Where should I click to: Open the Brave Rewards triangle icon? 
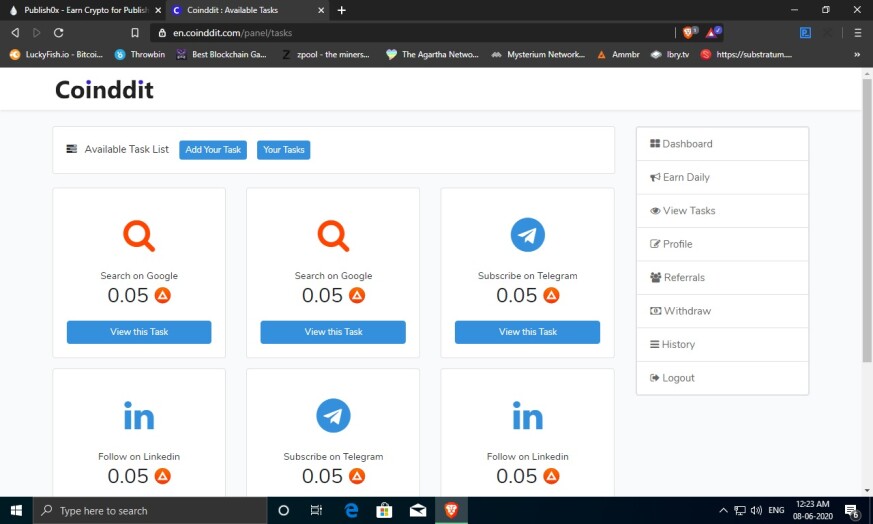point(713,33)
